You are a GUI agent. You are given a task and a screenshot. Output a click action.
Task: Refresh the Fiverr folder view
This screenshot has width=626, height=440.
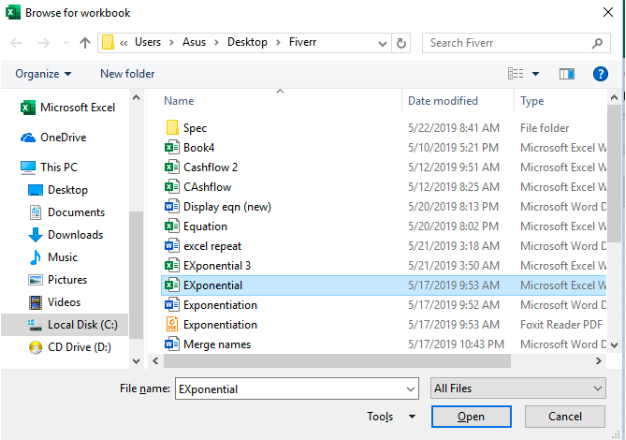click(401, 43)
